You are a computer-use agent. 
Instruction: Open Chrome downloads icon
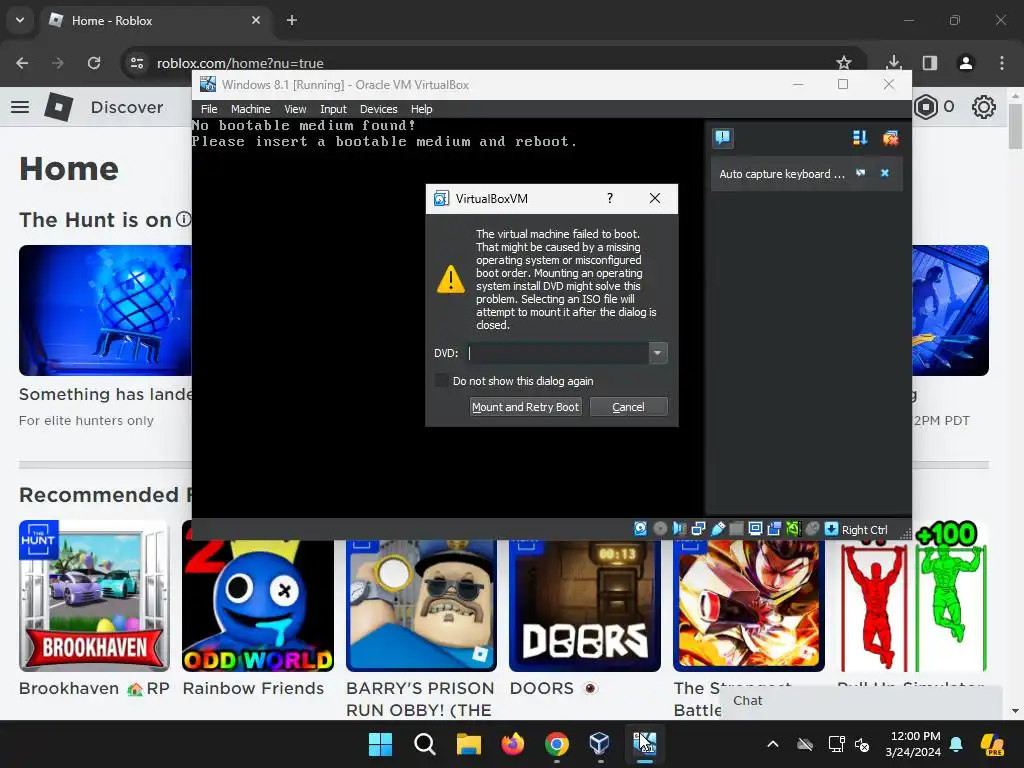pyautogui.click(x=894, y=63)
